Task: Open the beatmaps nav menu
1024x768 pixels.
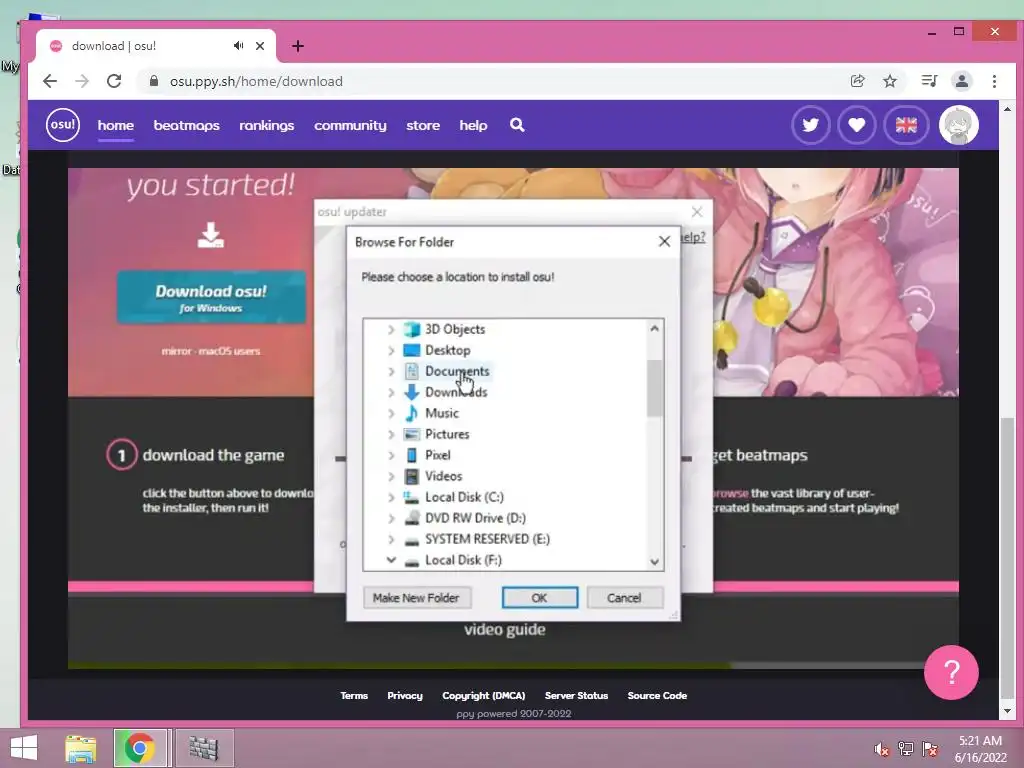Action: [186, 125]
